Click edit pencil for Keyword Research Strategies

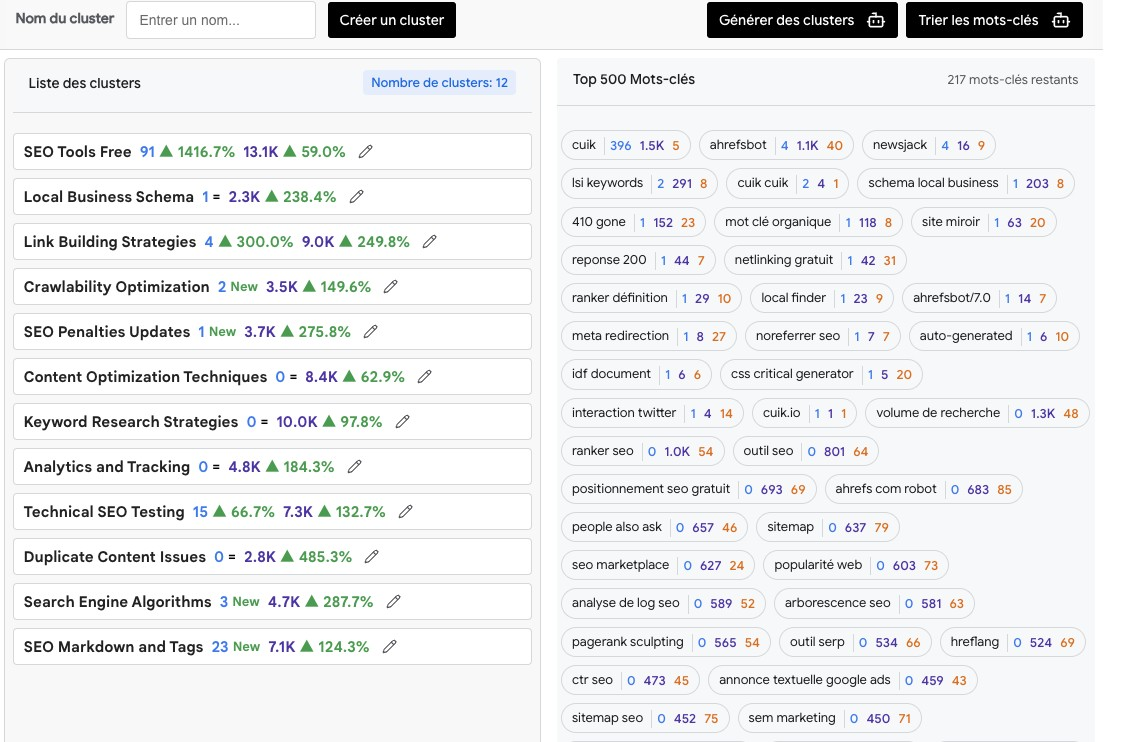click(x=402, y=422)
